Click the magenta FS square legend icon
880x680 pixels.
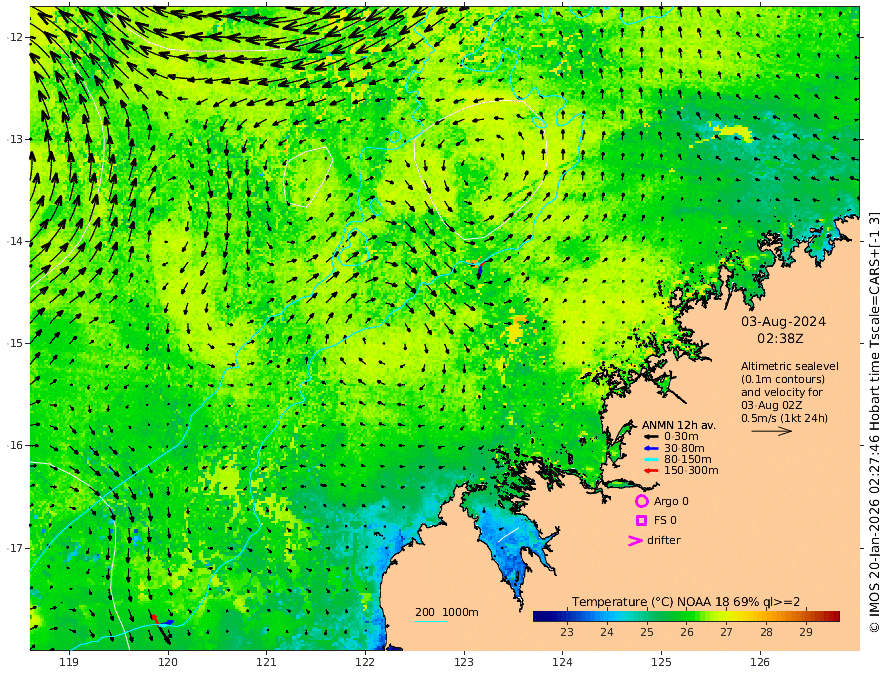coord(641,521)
